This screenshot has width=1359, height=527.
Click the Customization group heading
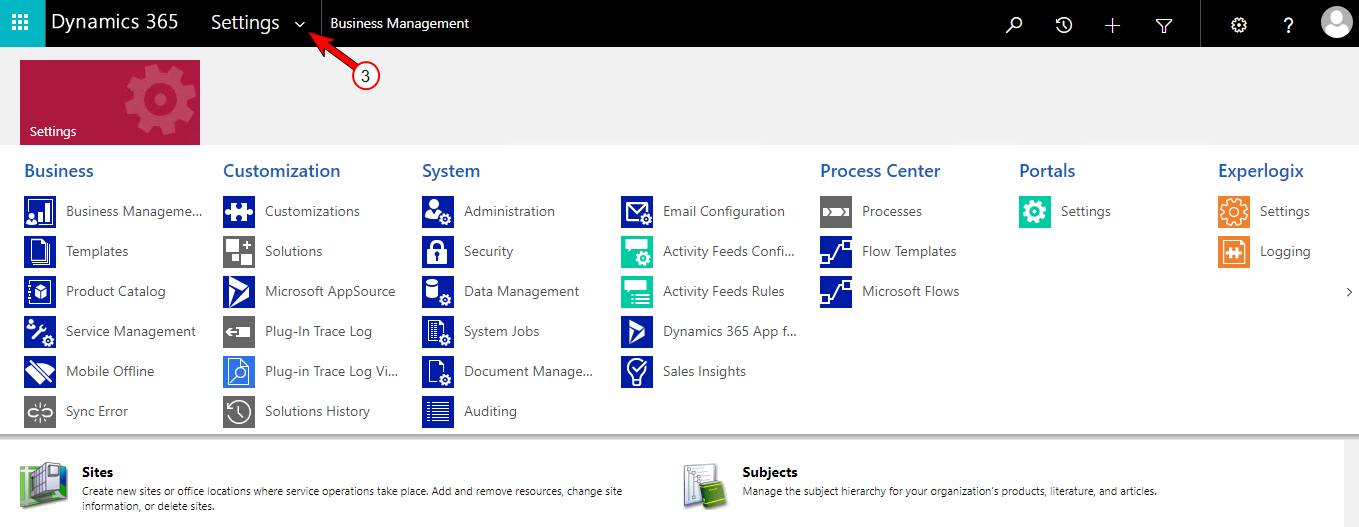coord(282,171)
